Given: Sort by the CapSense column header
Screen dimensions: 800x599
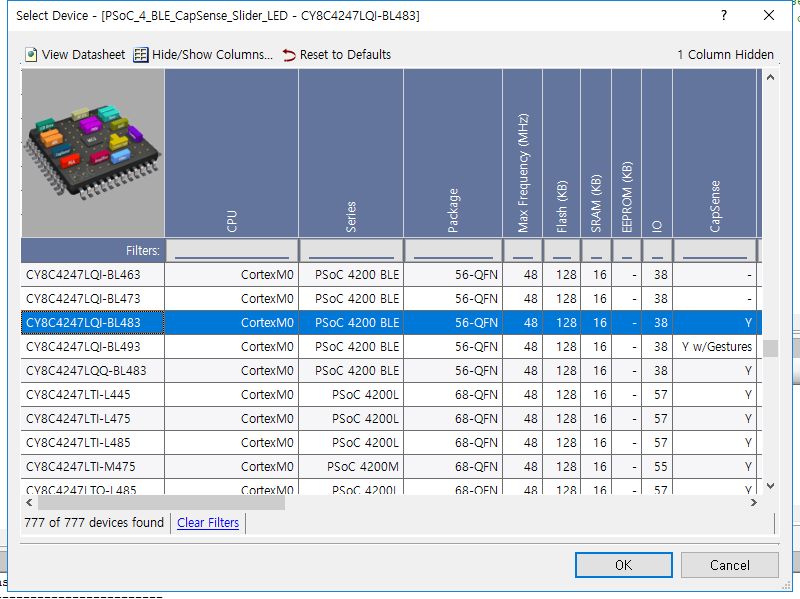Looking at the screenshot, I should point(714,153).
